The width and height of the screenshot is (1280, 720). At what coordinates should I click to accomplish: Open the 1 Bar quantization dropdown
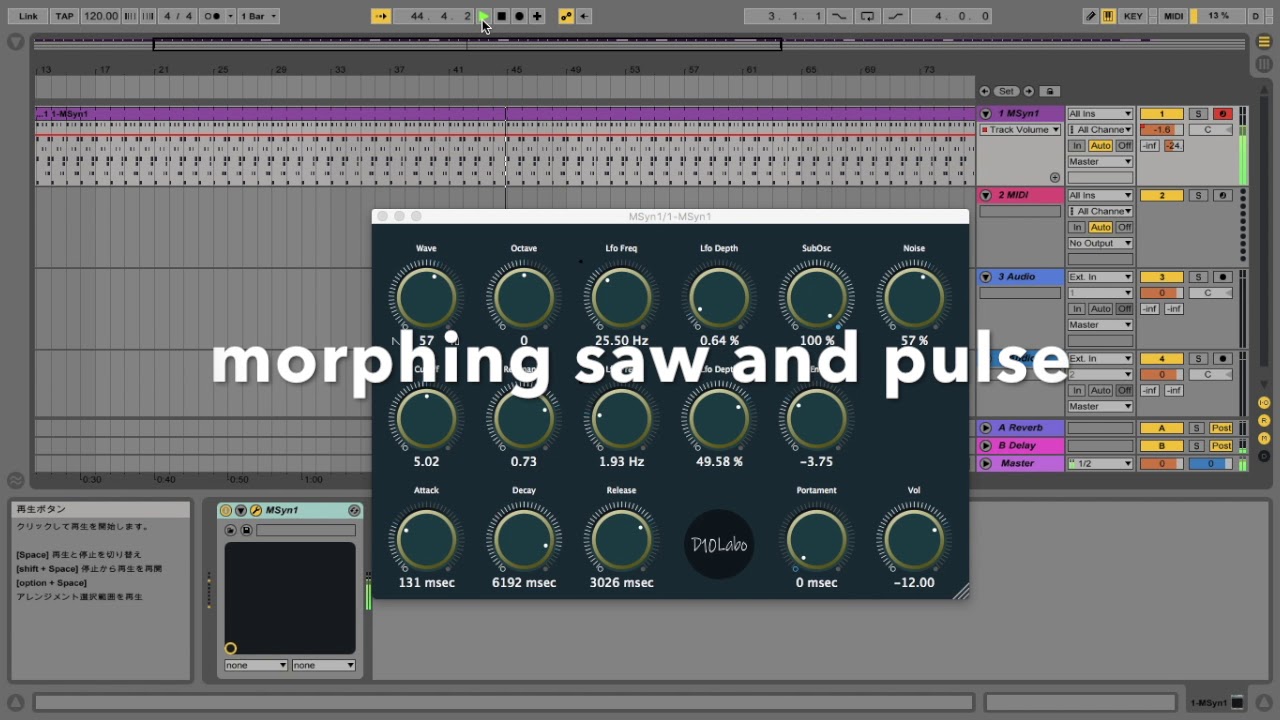coord(259,16)
